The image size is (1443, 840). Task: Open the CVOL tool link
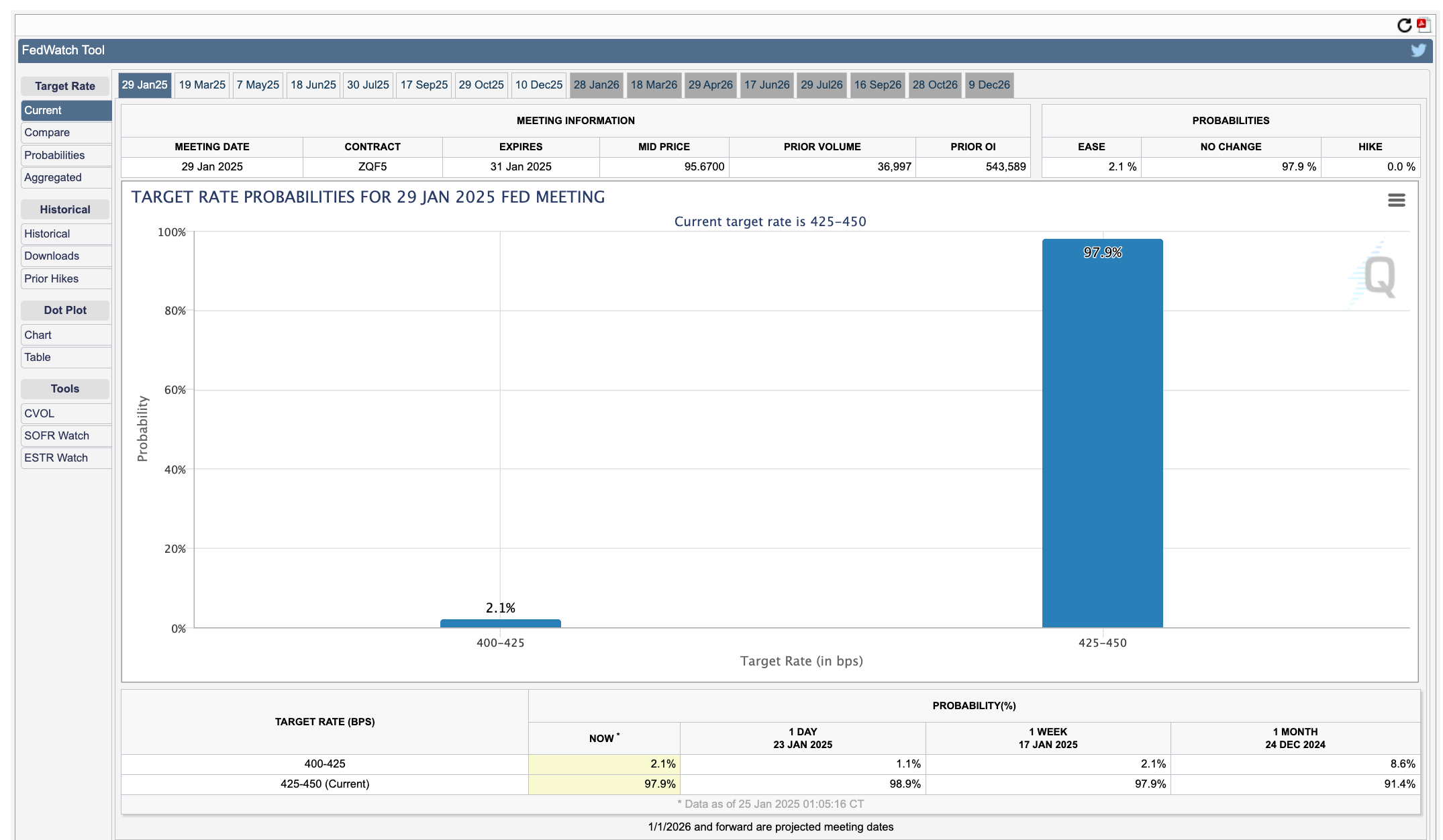66,414
